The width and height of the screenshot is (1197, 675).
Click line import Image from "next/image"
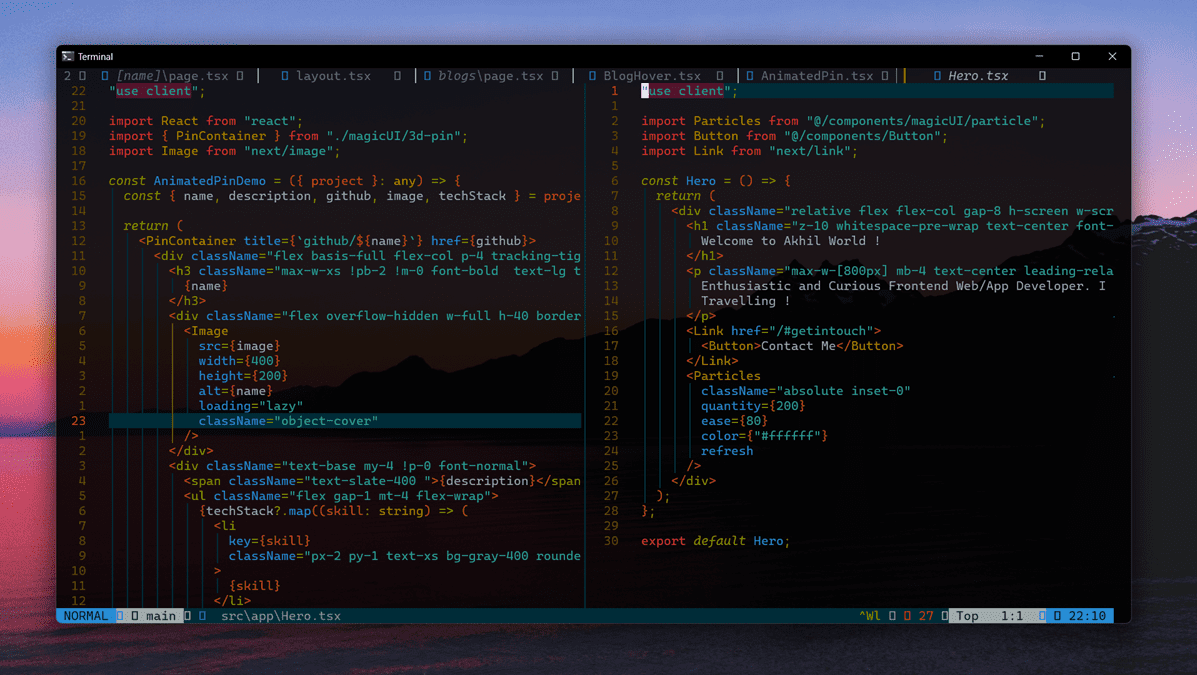tap(224, 151)
